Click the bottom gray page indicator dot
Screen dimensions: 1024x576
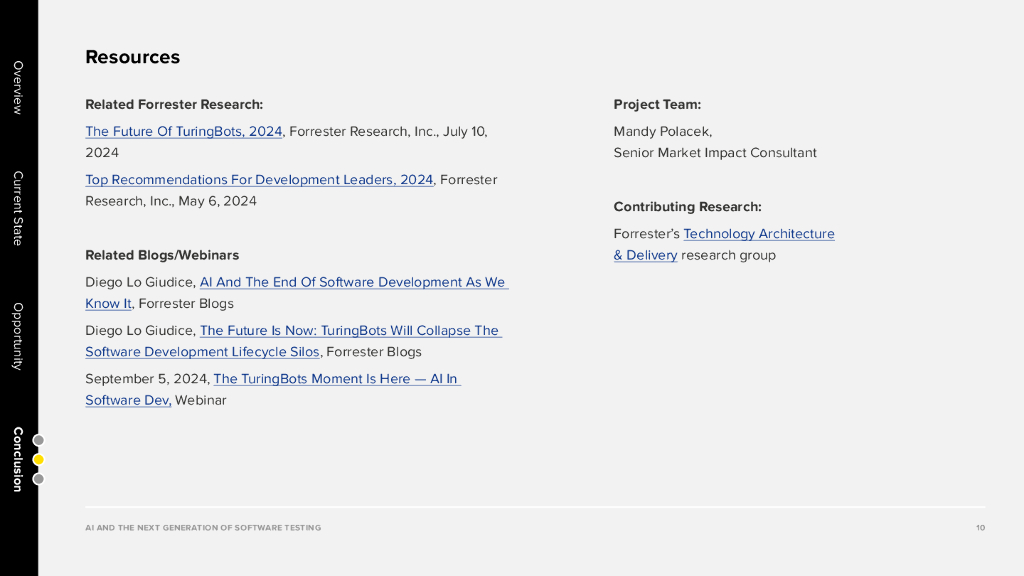[x=39, y=479]
